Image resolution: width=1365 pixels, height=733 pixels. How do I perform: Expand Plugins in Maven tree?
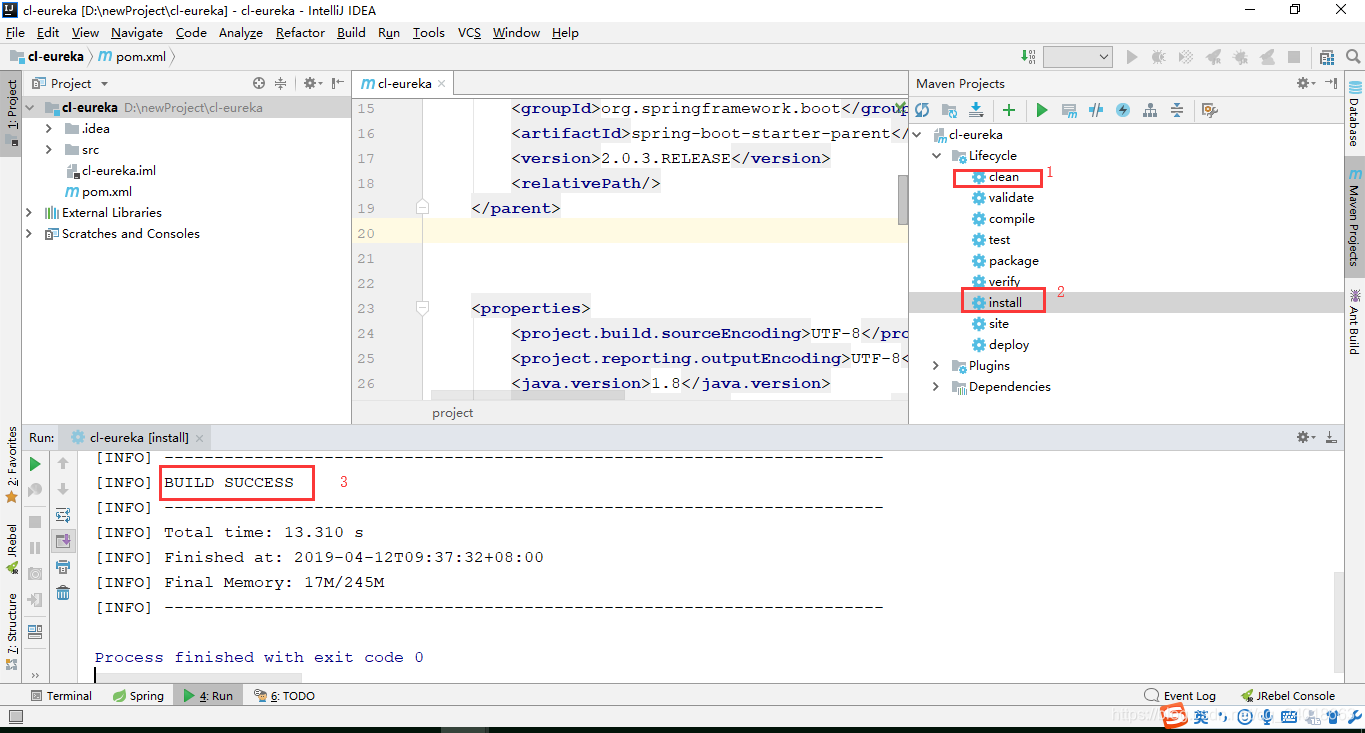(936, 365)
